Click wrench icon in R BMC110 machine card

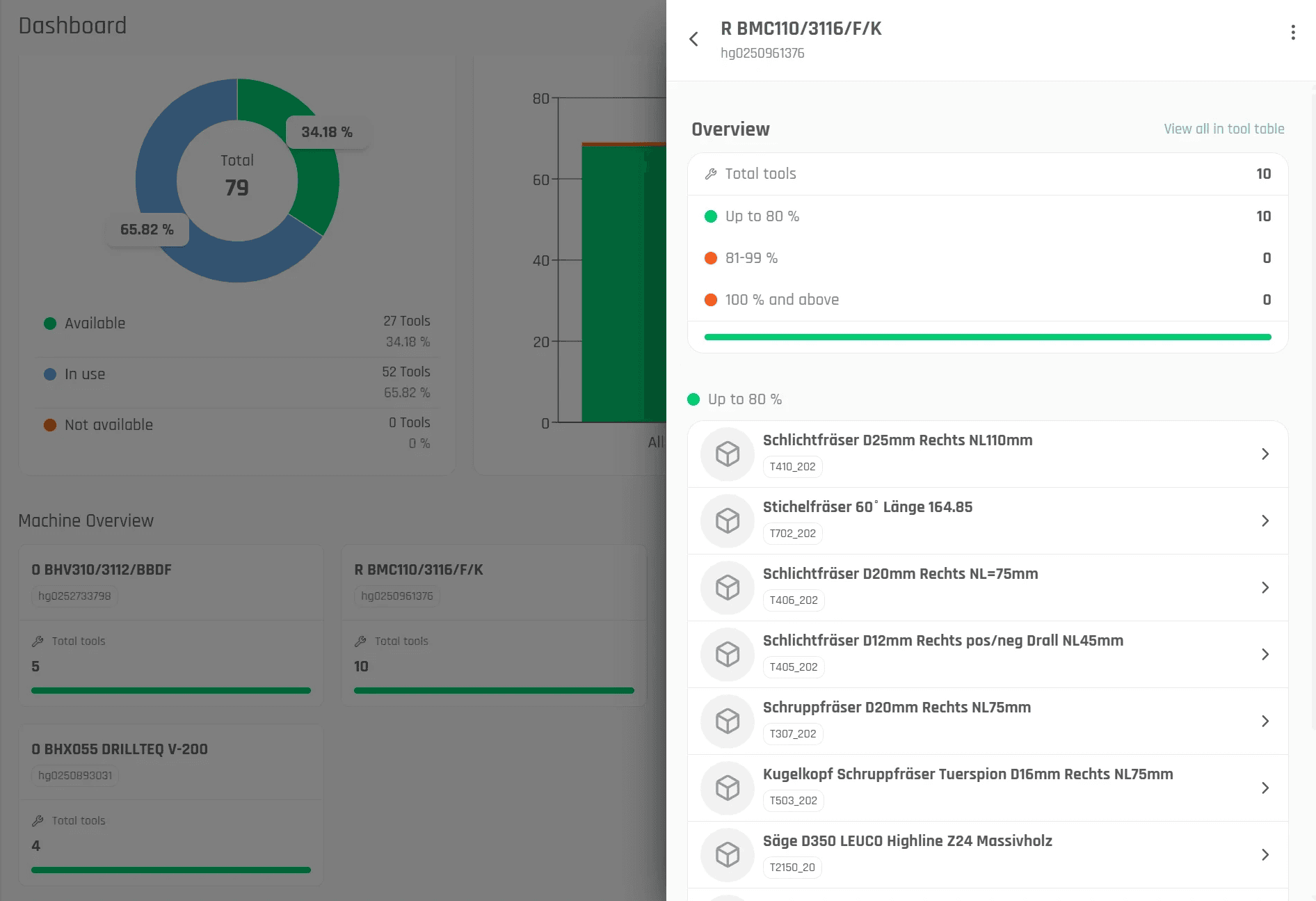point(360,641)
